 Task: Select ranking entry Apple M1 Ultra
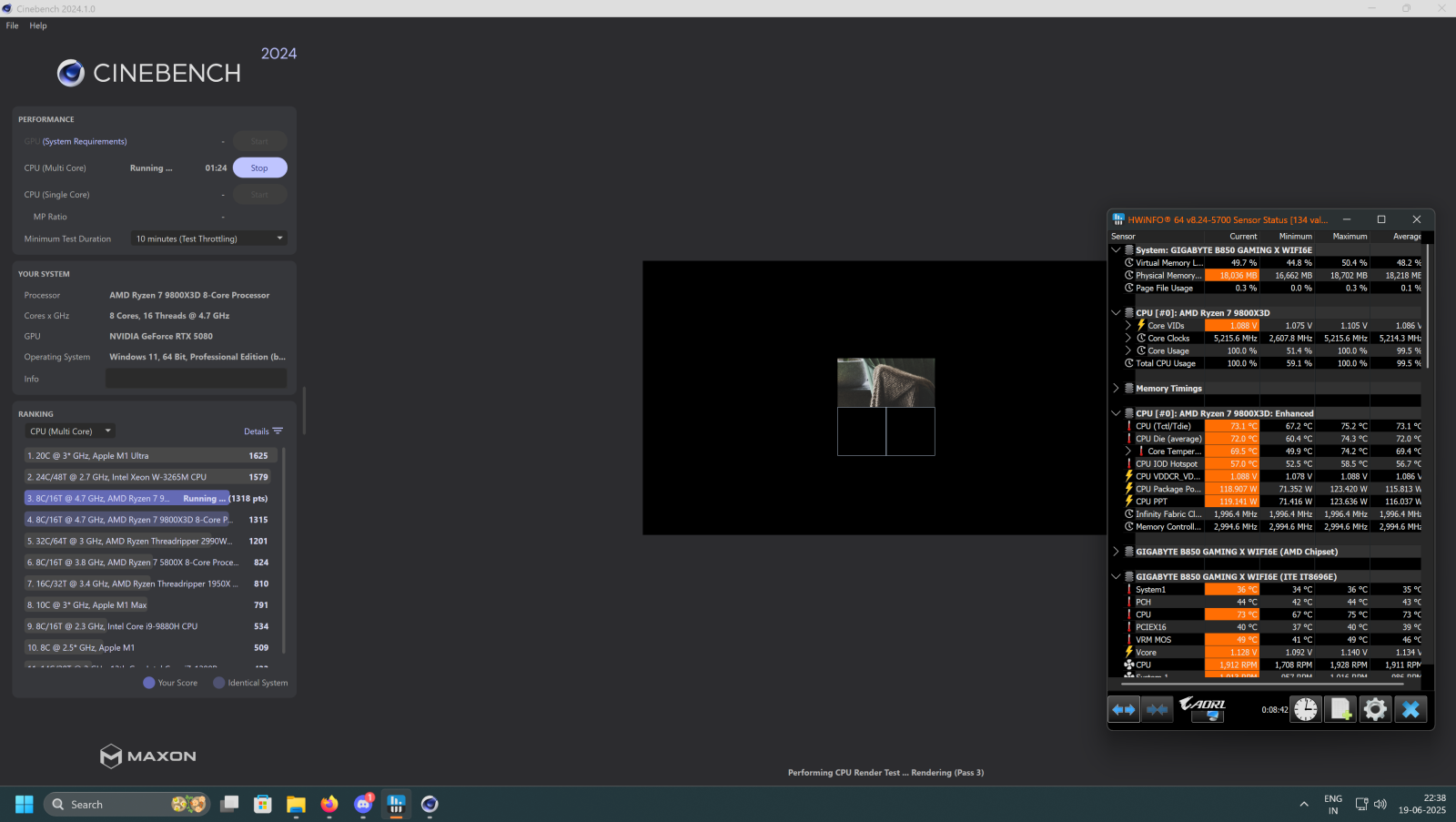pyautogui.click(x=150, y=455)
